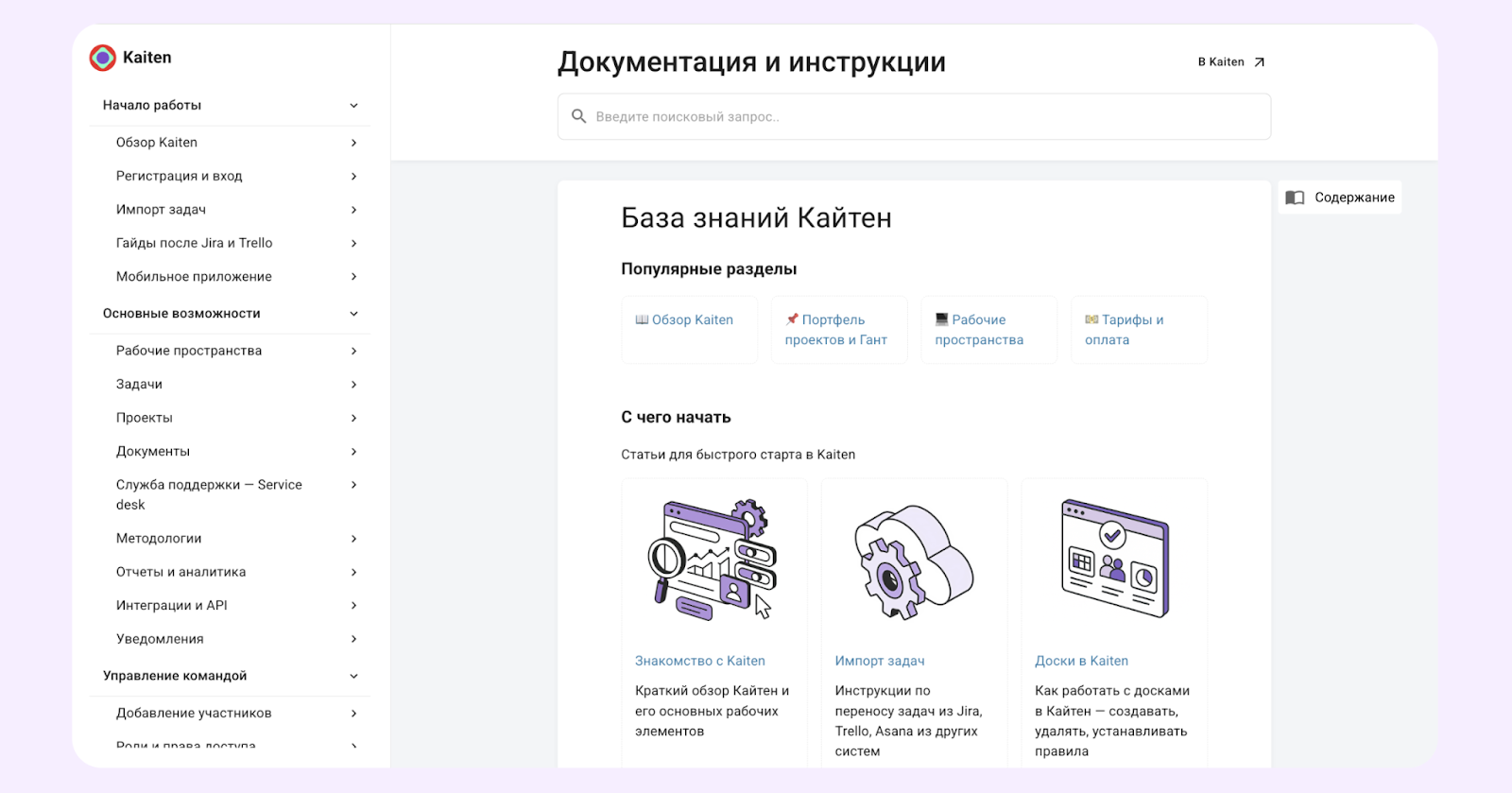Viewport: 1512px width, 793px height.
Task: Expand the Мобильное приложение chevron
Action: click(354, 277)
